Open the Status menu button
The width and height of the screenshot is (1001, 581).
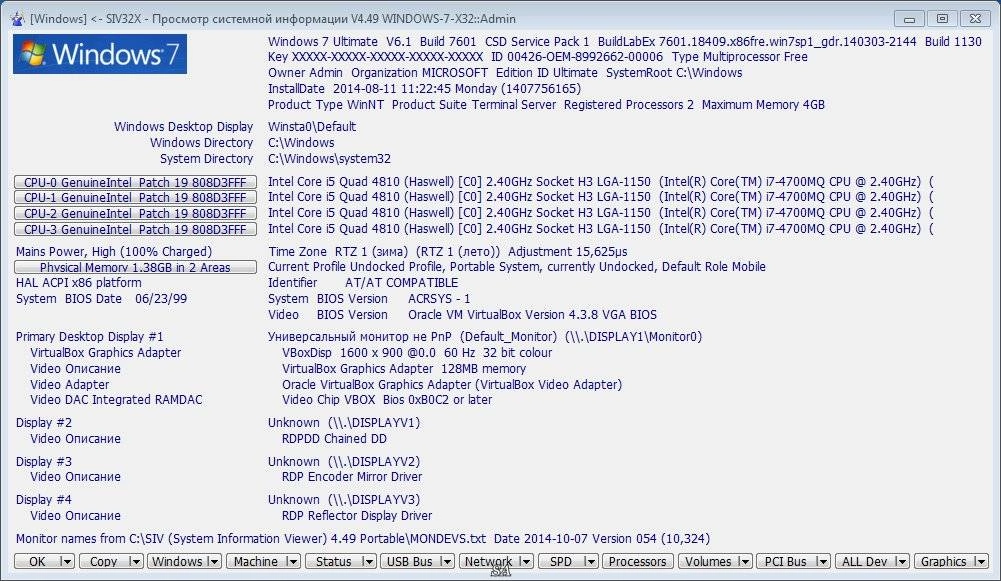[x=333, y=561]
